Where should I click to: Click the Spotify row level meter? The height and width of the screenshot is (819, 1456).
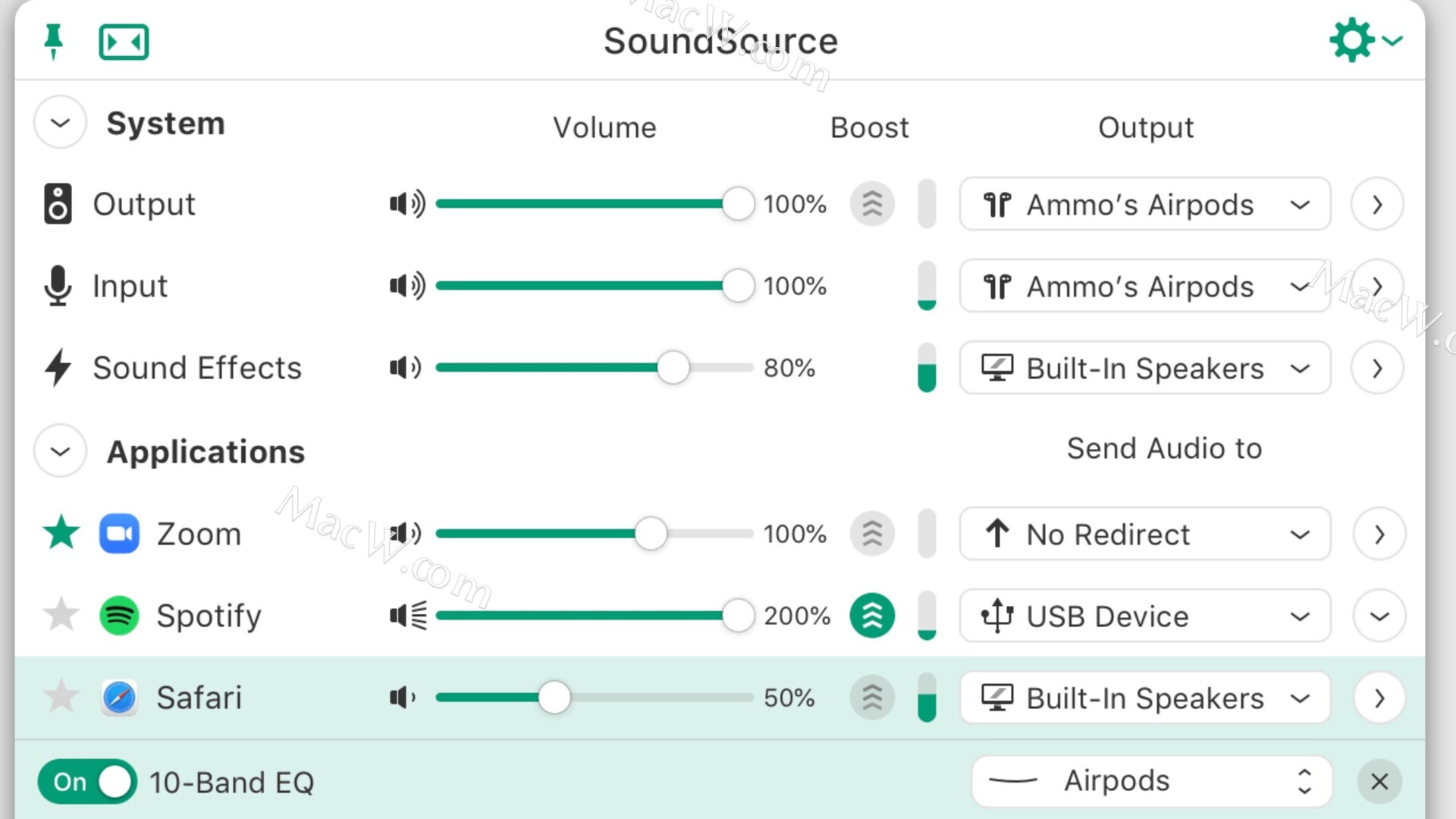point(927,615)
